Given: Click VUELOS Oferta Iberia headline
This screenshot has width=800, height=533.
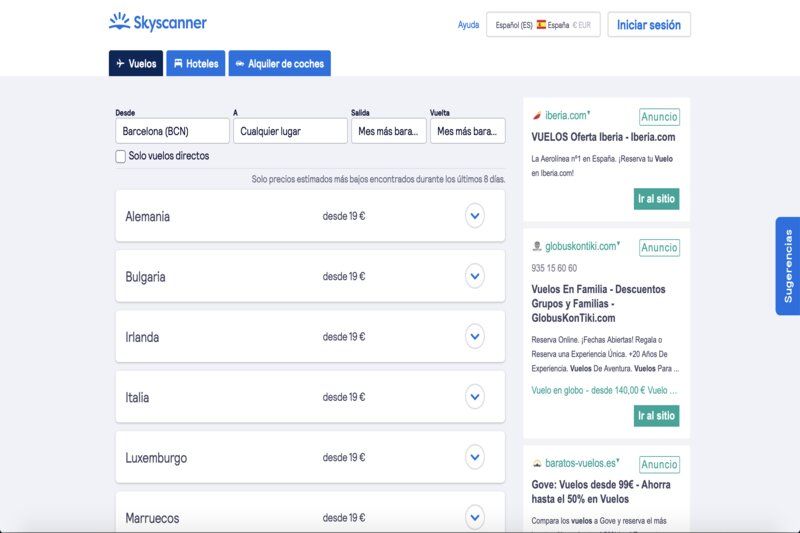Looking at the screenshot, I should pos(603,137).
